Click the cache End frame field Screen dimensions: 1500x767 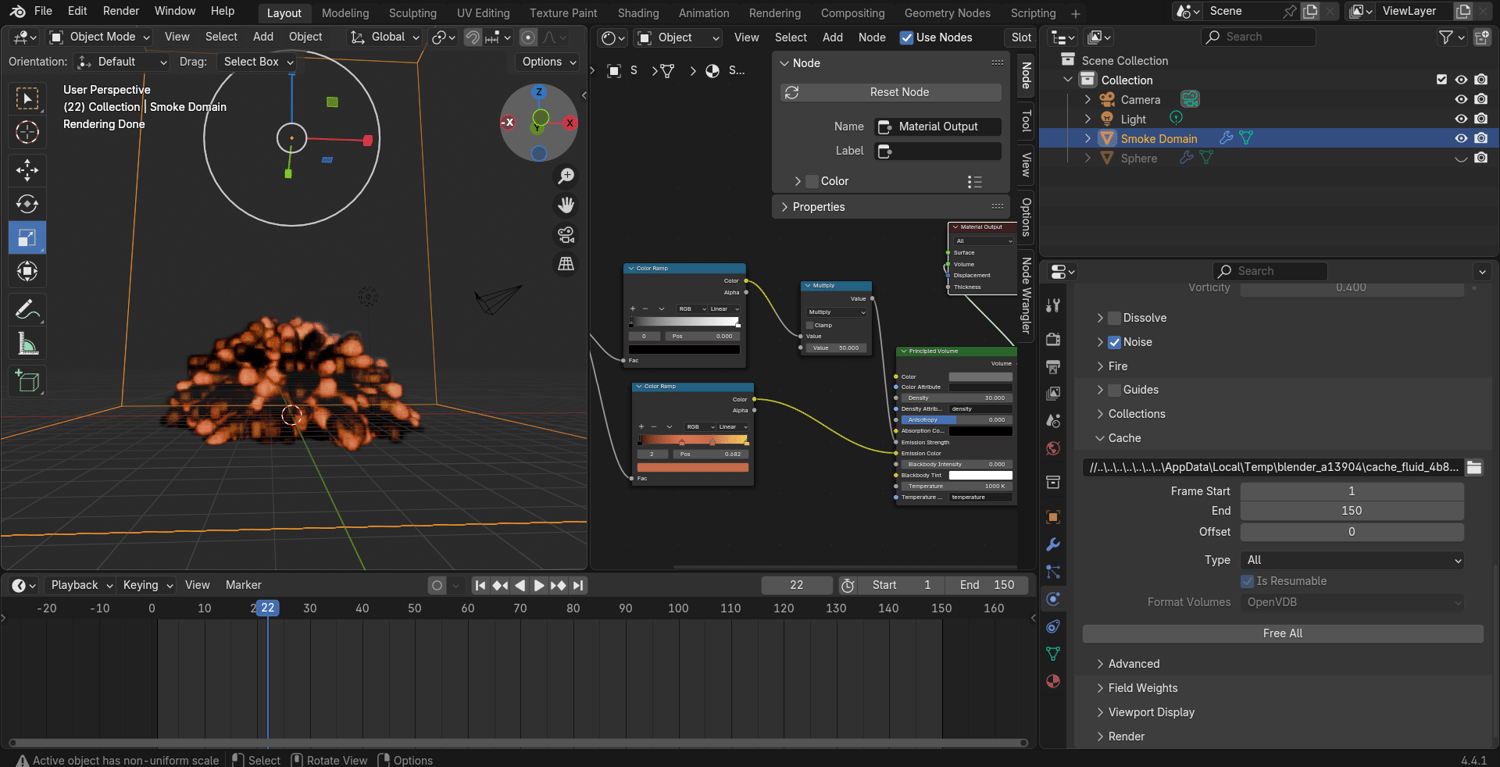click(1351, 511)
